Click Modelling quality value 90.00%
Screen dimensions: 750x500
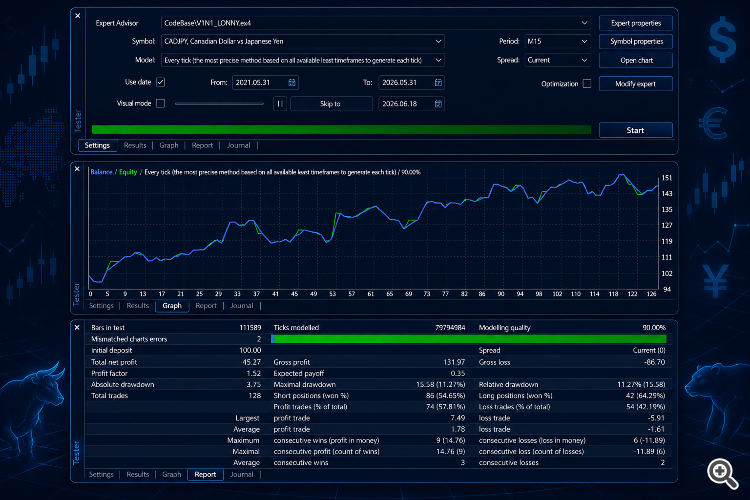click(x=654, y=328)
